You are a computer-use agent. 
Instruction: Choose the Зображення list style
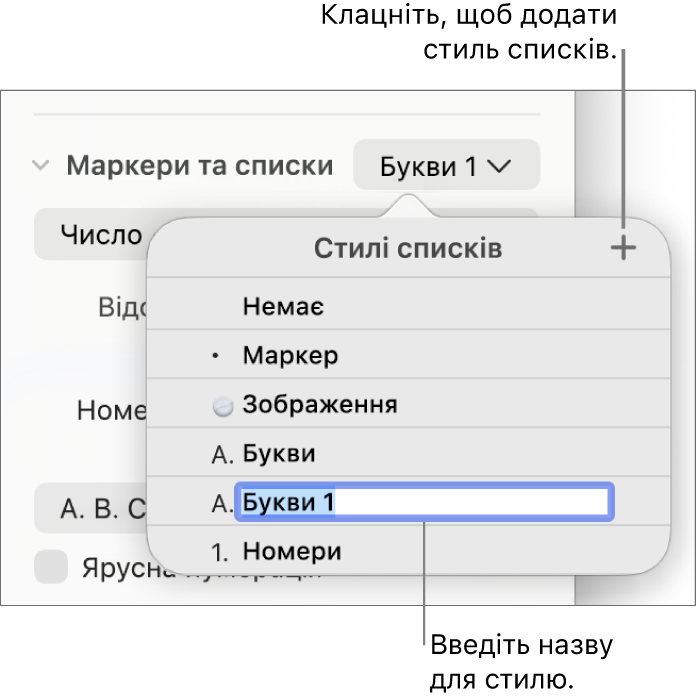click(408, 404)
